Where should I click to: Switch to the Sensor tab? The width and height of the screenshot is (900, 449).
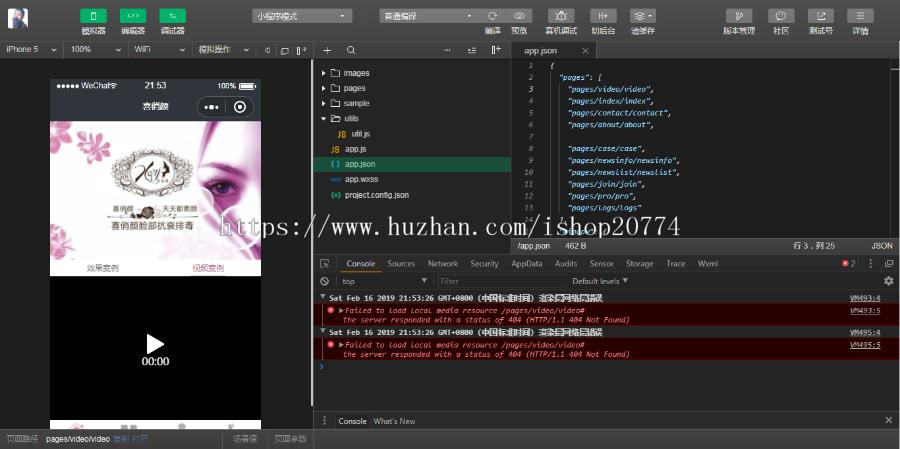point(602,264)
